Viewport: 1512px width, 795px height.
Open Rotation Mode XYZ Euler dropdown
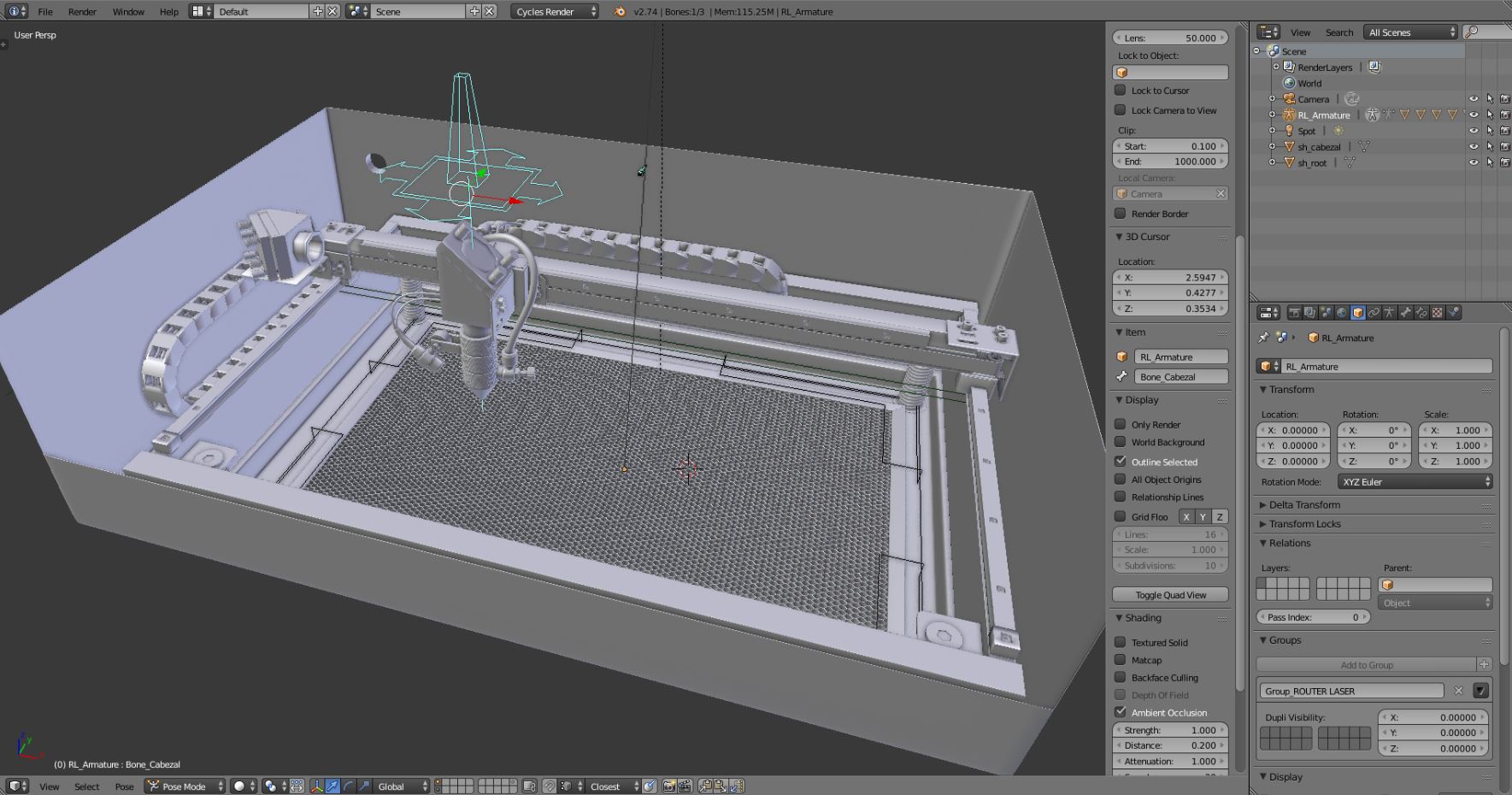[x=1415, y=482]
